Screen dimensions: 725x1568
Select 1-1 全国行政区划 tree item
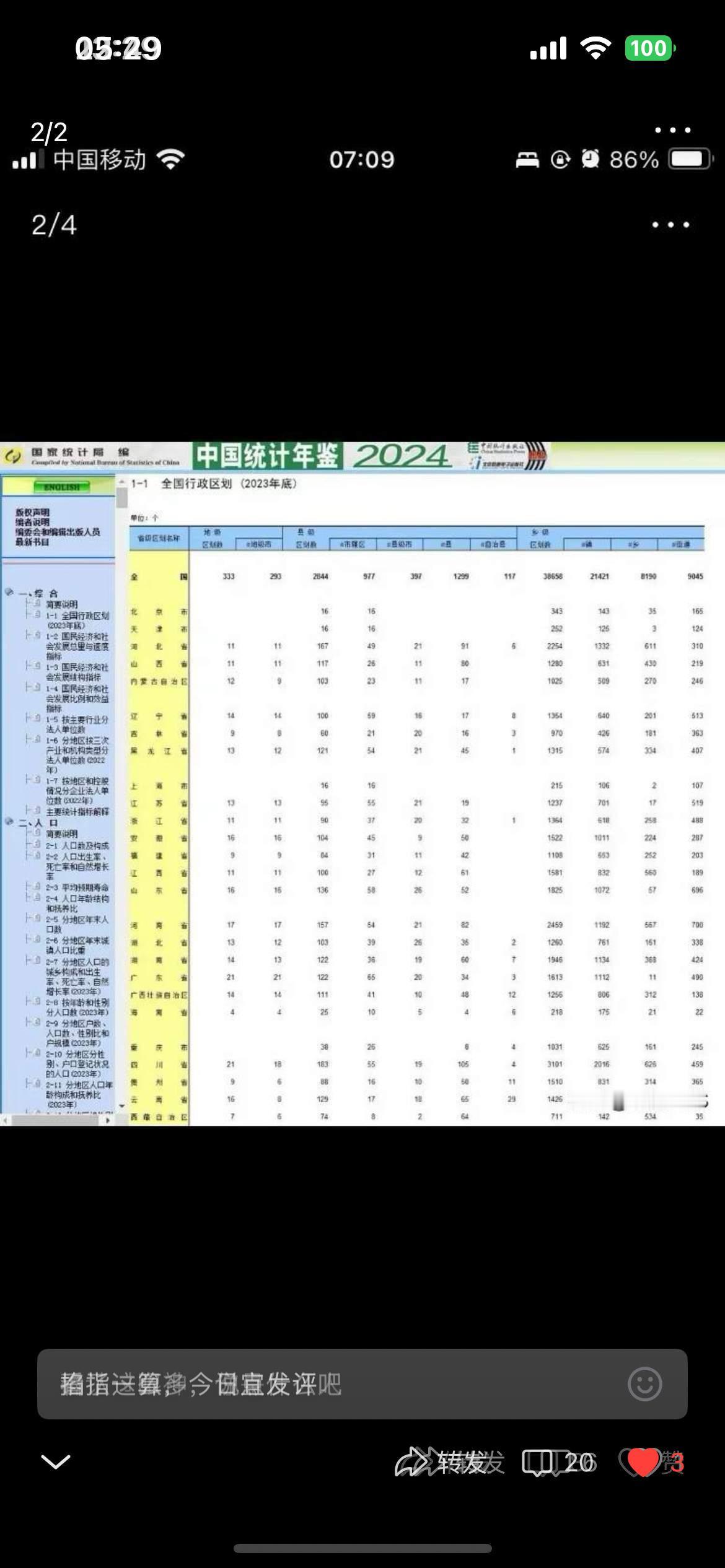point(78,621)
